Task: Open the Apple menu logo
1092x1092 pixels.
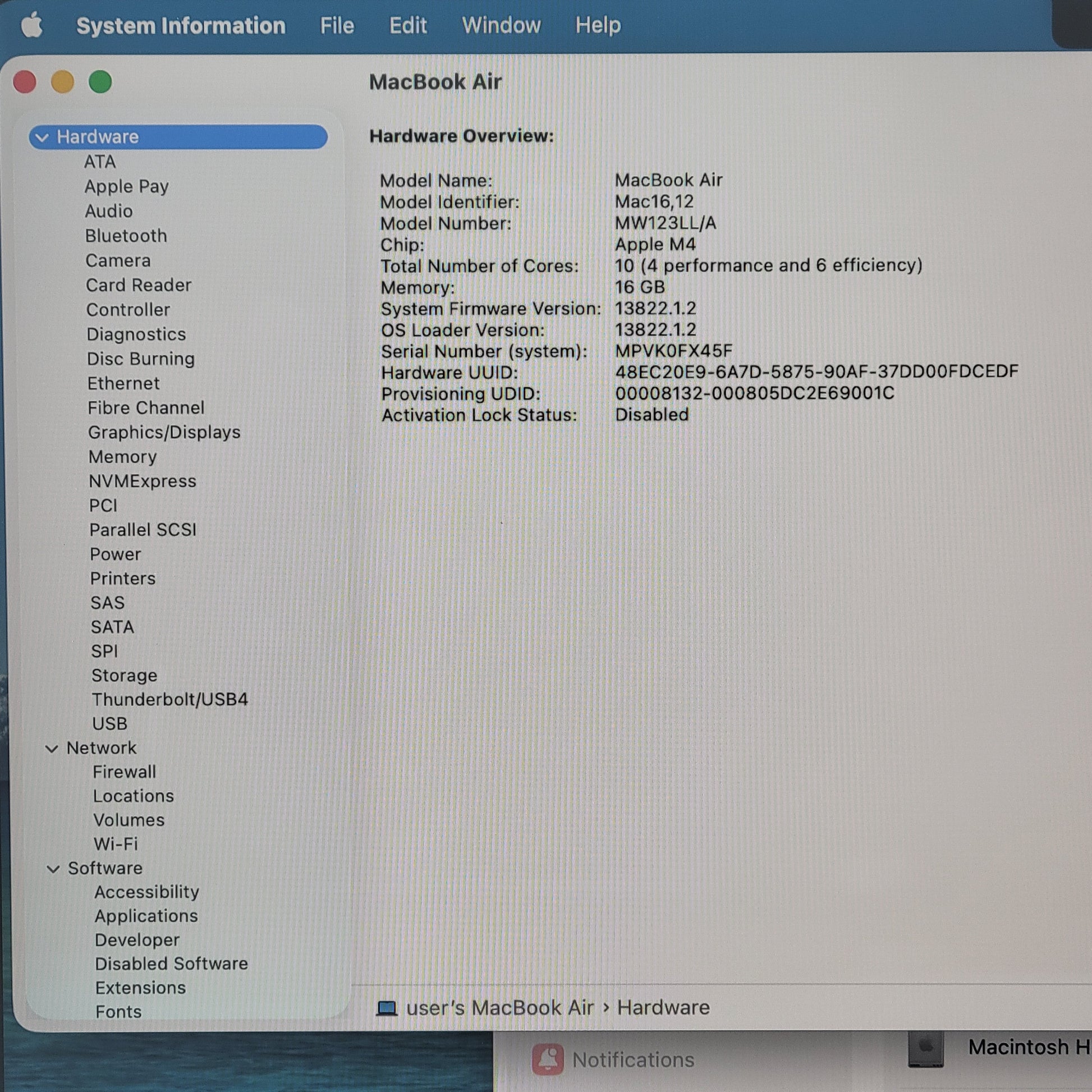Action: click(32, 26)
